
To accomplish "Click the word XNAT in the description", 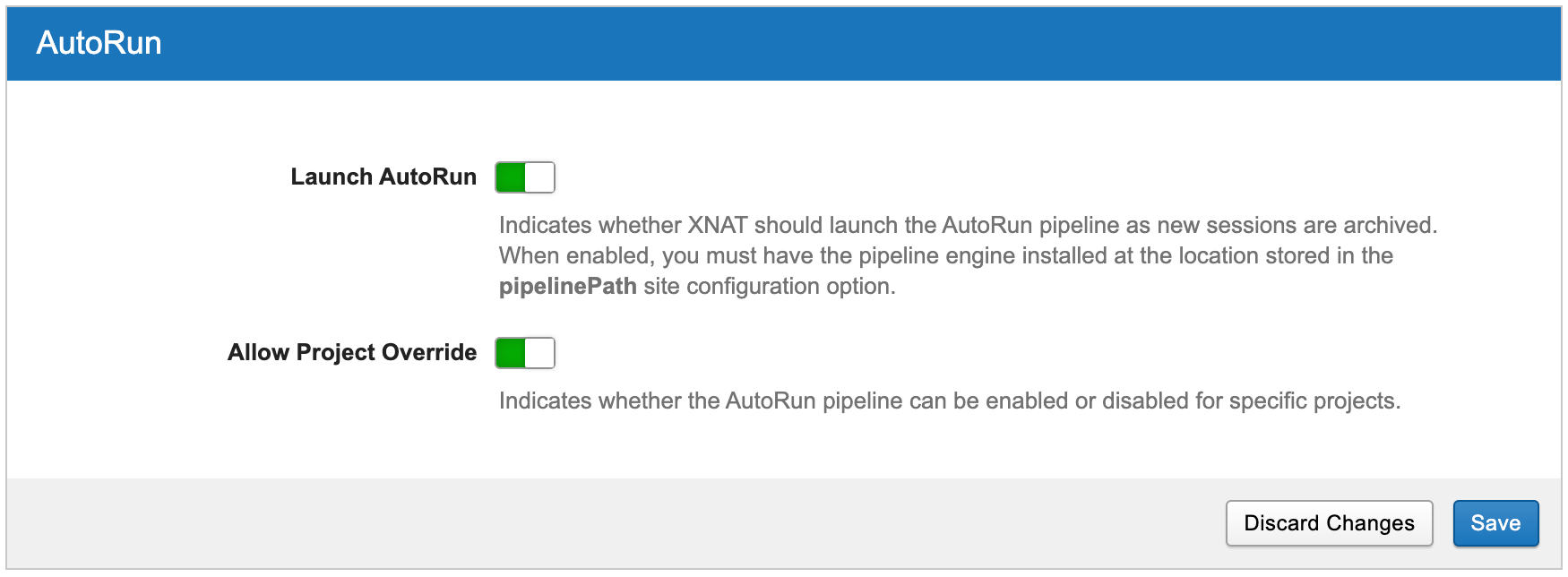I will pos(717,226).
